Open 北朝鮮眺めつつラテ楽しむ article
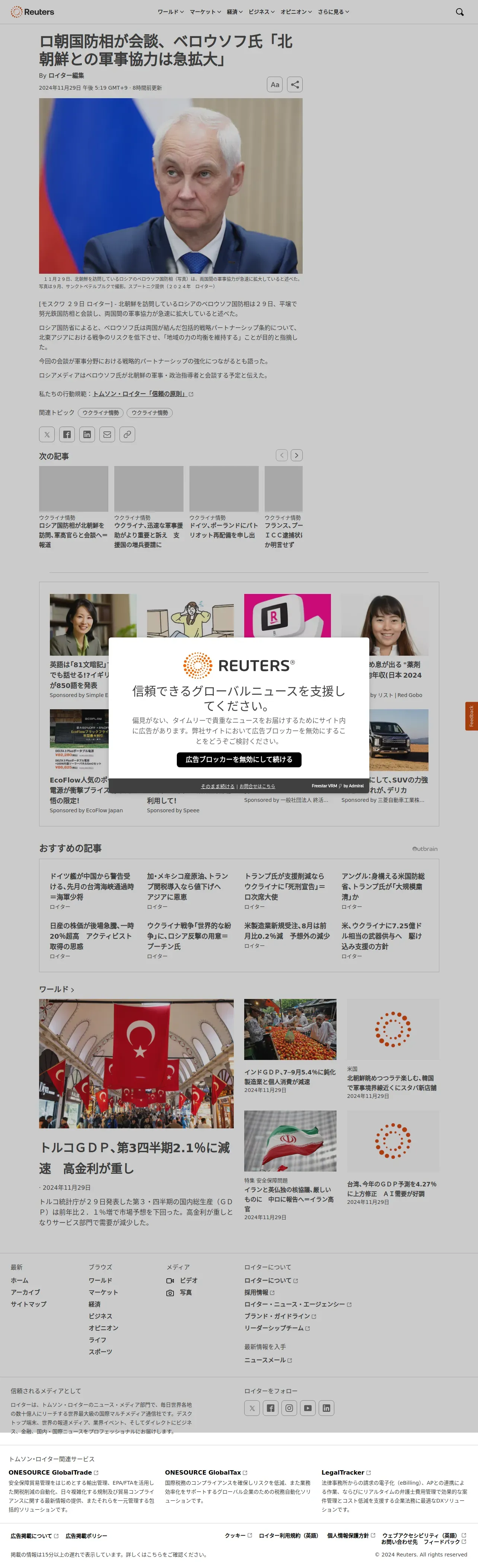 pyautogui.click(x=392, y=1083)
